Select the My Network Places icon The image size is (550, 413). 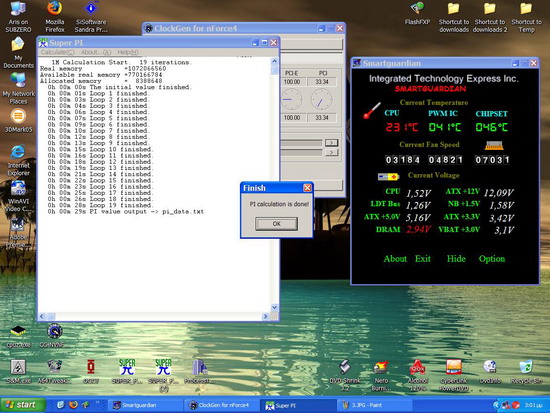click(x=18, y=88)
